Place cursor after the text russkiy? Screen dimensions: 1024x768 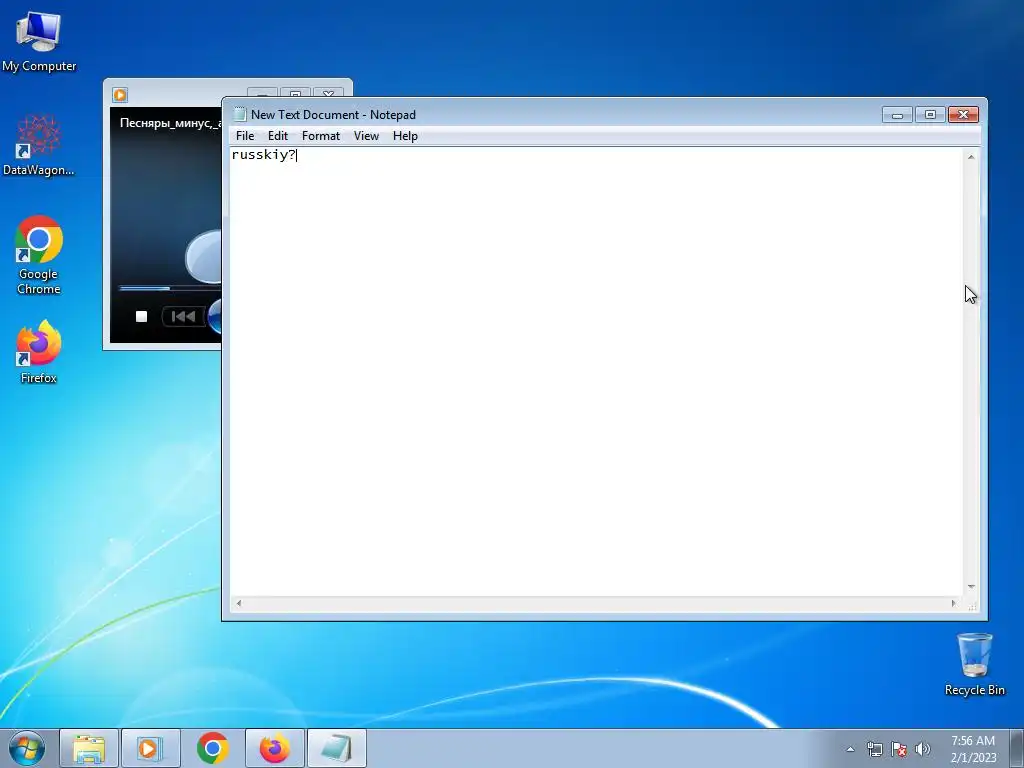(x=297, y=155)
